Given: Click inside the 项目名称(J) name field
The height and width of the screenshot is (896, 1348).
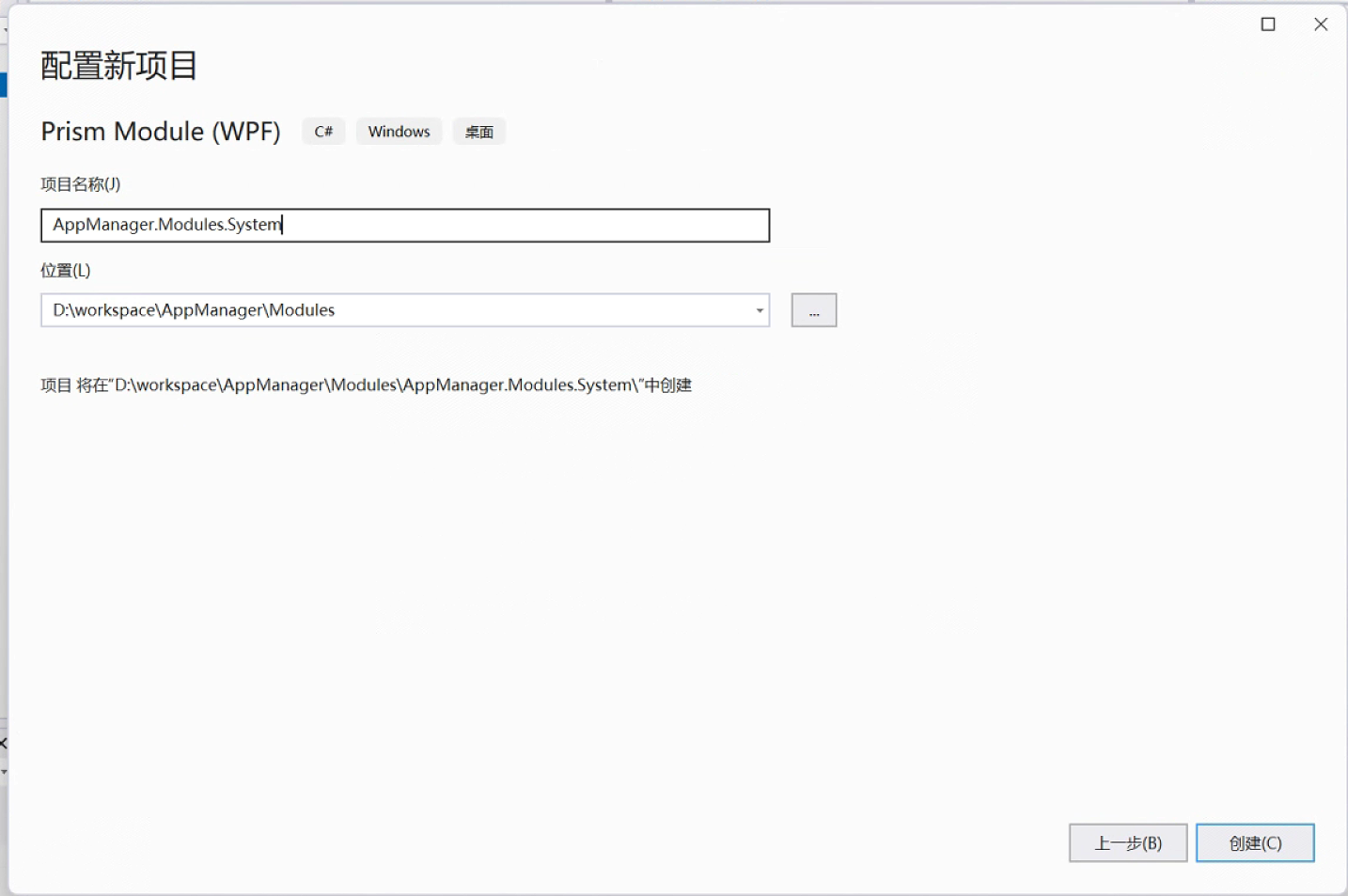Looking at the screenshot, I should coord(404,225).
